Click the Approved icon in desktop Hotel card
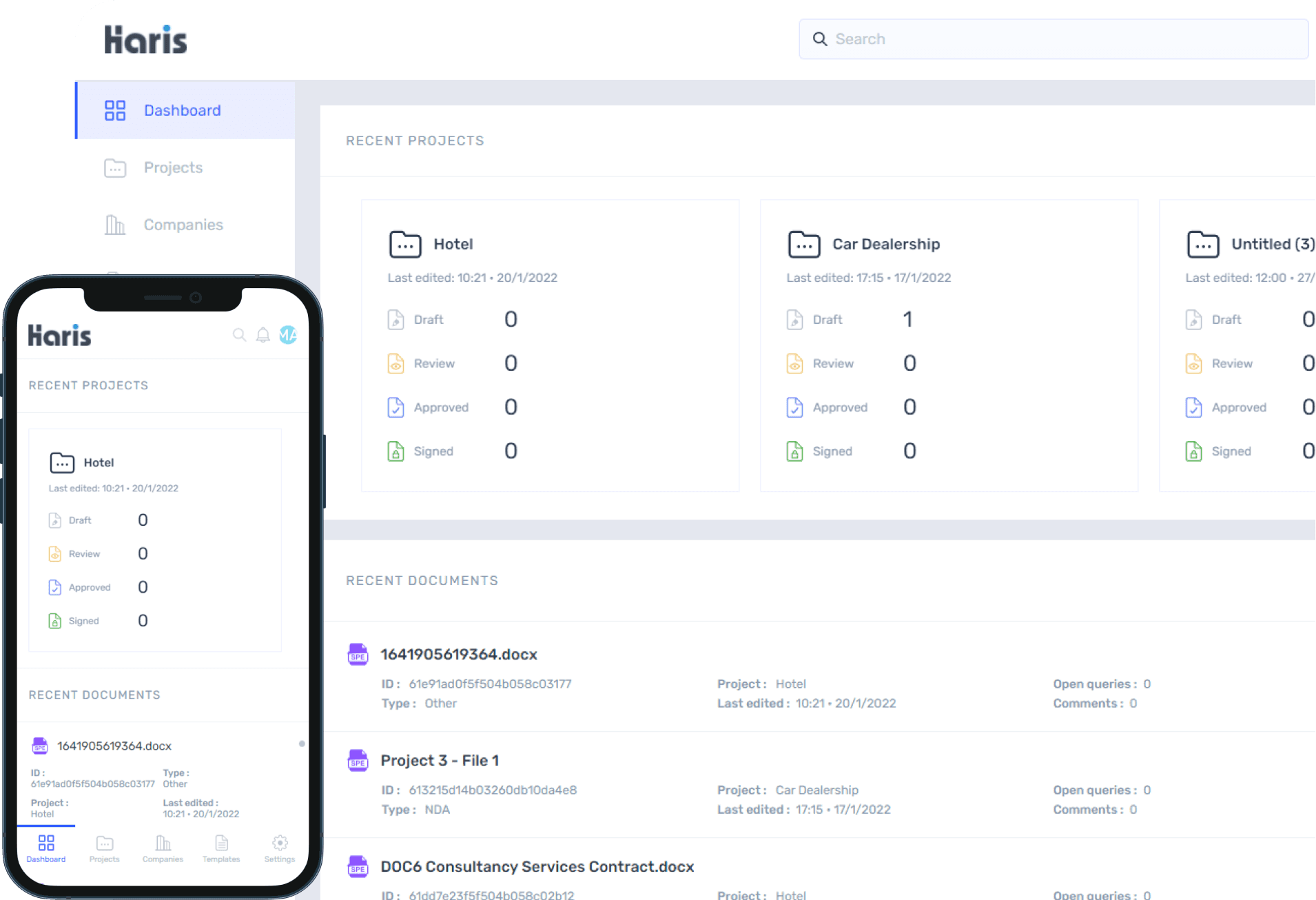The width and height of the screenshot is (1316, 900). pyautogui.click(x=395, y=407)
